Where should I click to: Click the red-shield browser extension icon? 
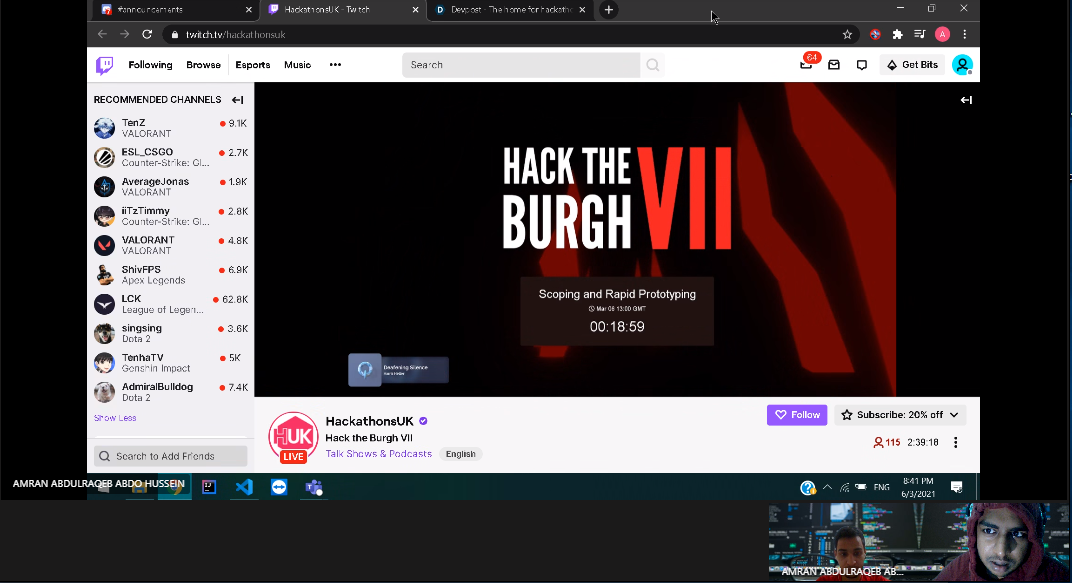click(875, 34)
